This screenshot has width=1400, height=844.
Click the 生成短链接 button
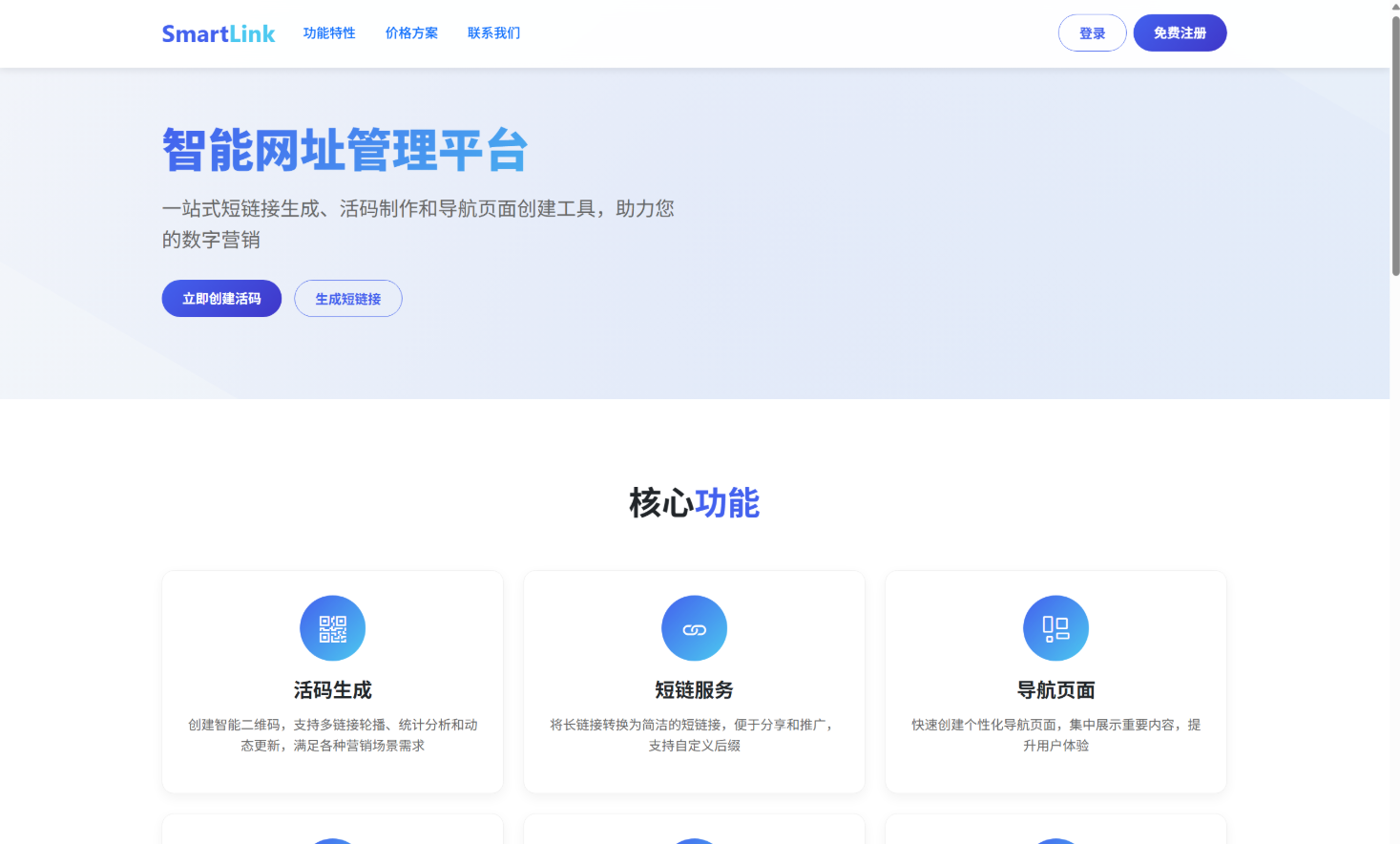[x=347, y=299]
